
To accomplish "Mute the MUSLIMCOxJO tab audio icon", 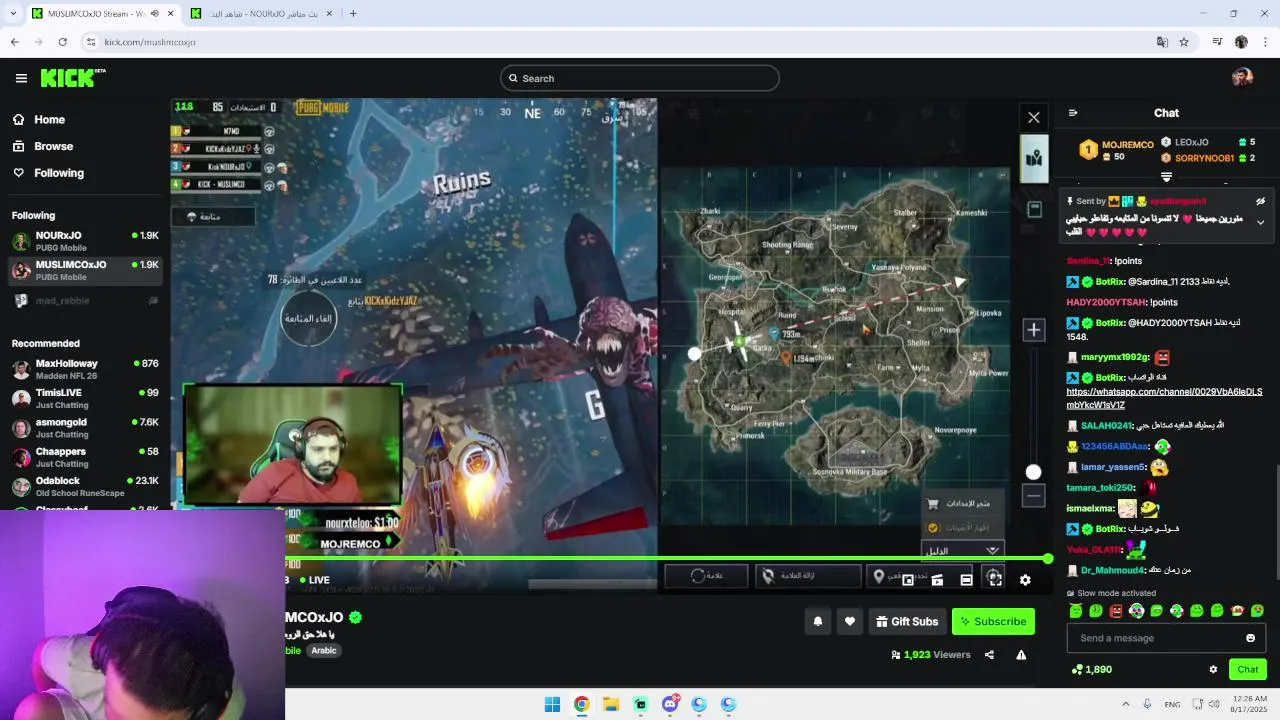I will [154, 13].
